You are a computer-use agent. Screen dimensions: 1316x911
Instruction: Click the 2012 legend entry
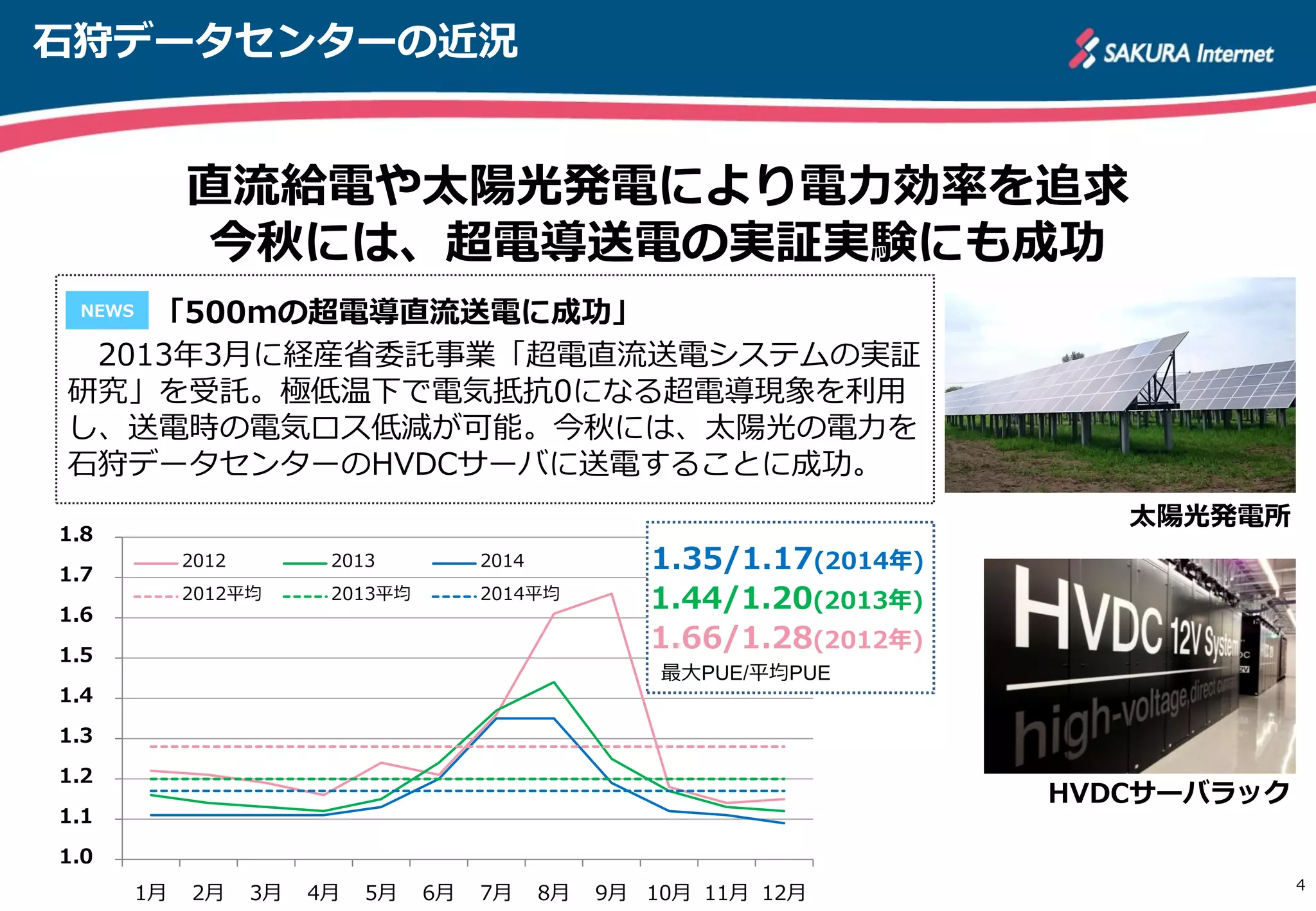point(180,561)
